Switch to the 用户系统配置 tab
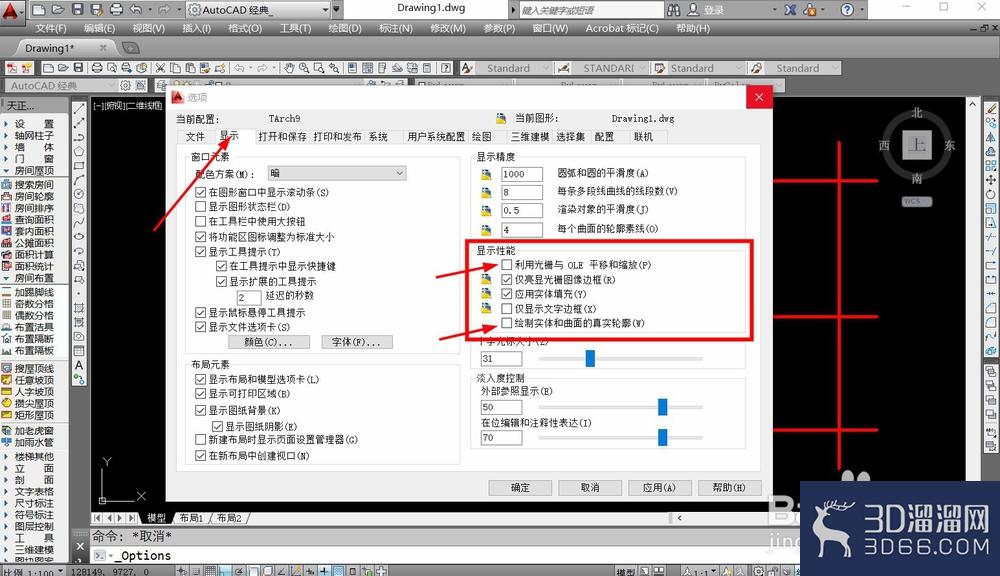1000x576 pixels. point(436,137)
